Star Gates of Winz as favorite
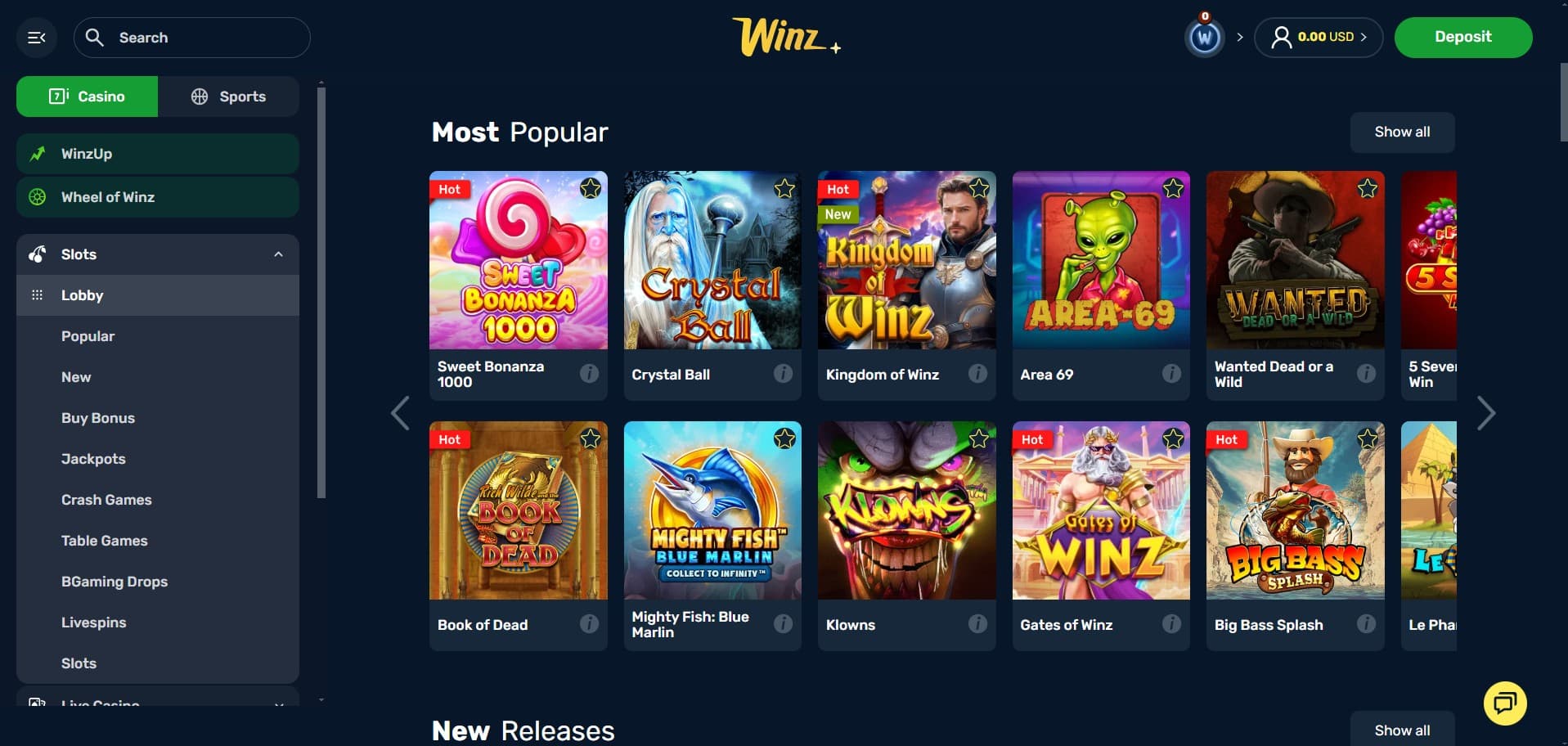 tap(1173, 439)
